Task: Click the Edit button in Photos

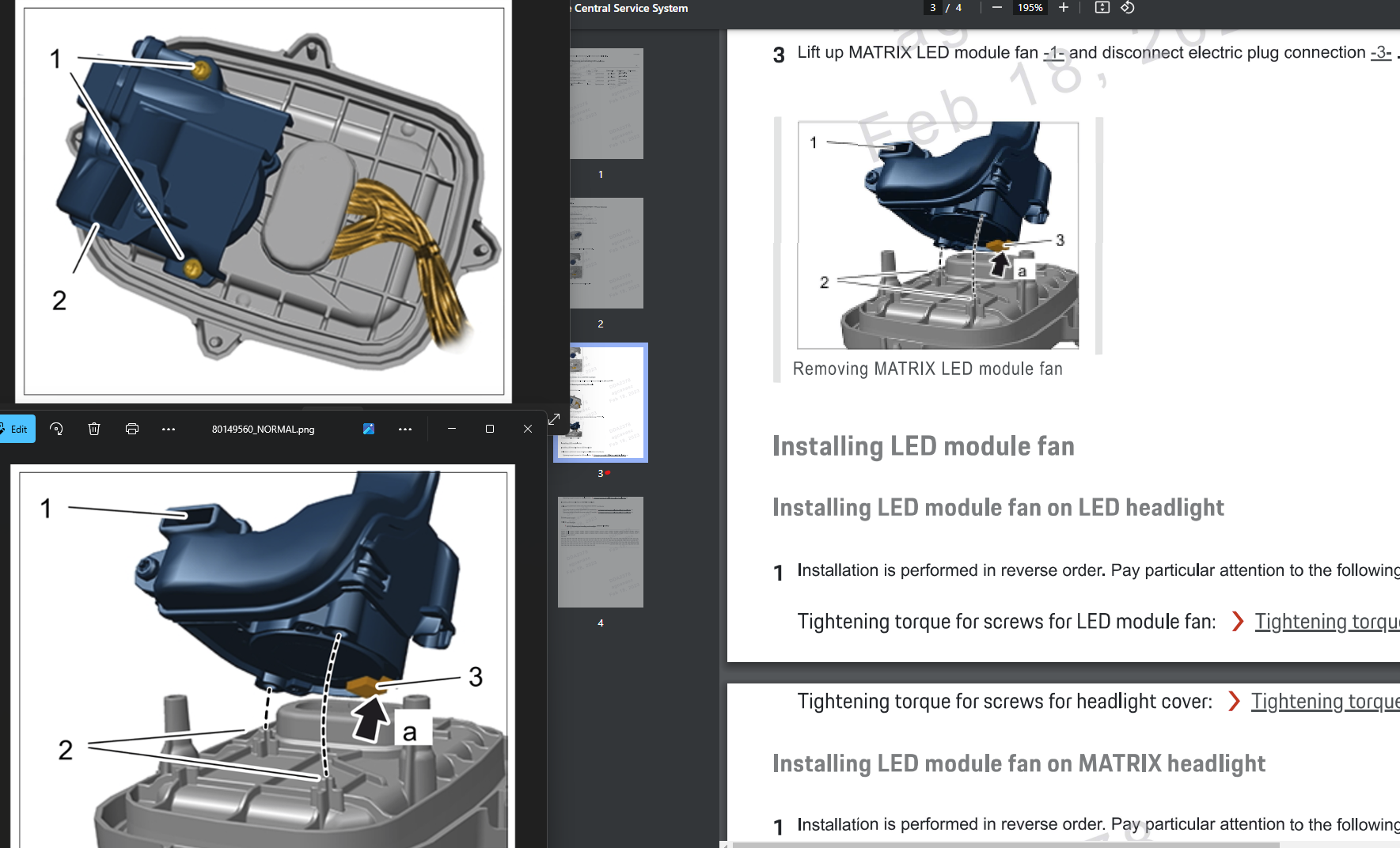Action: [17, 429]
